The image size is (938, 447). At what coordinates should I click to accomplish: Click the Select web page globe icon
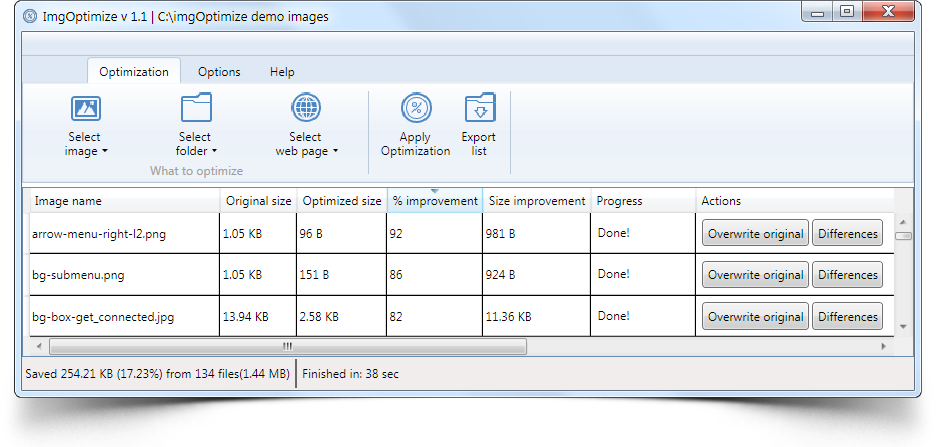click(x=306, y=108)
